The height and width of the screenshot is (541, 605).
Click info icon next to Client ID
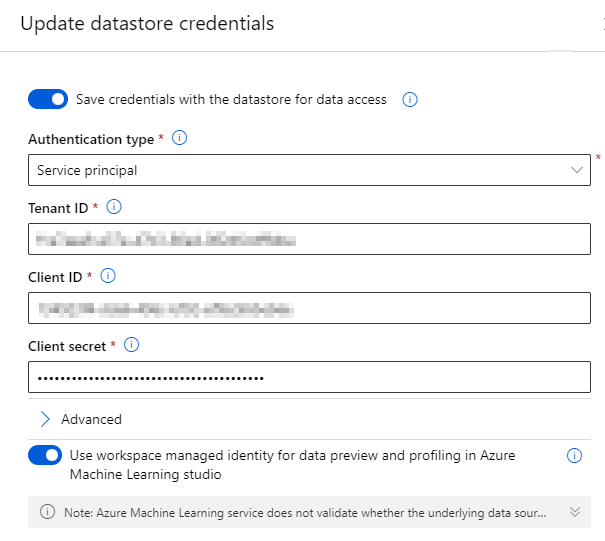point(108,276)
